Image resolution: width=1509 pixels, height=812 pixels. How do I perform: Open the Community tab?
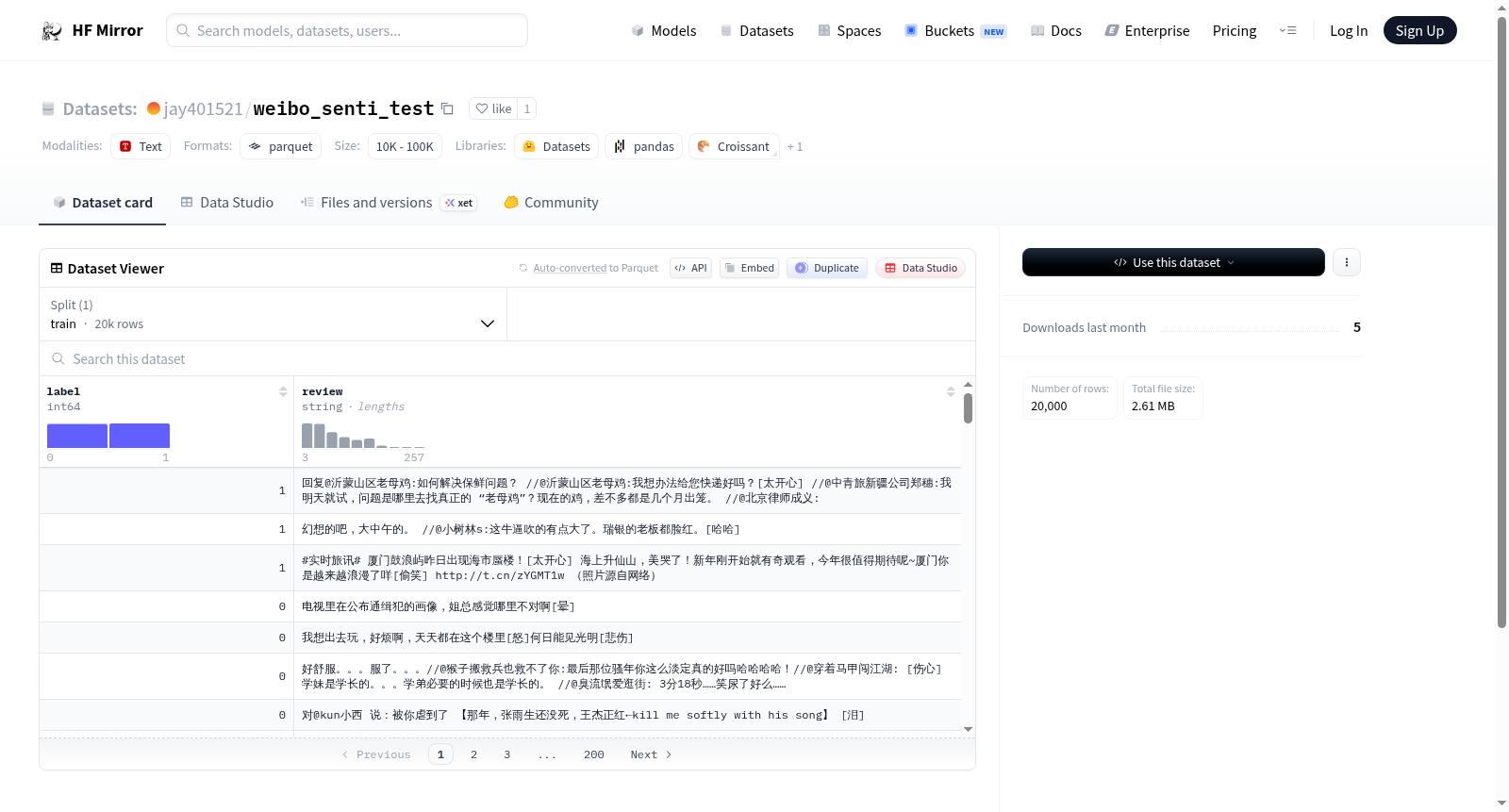point(552,203)
